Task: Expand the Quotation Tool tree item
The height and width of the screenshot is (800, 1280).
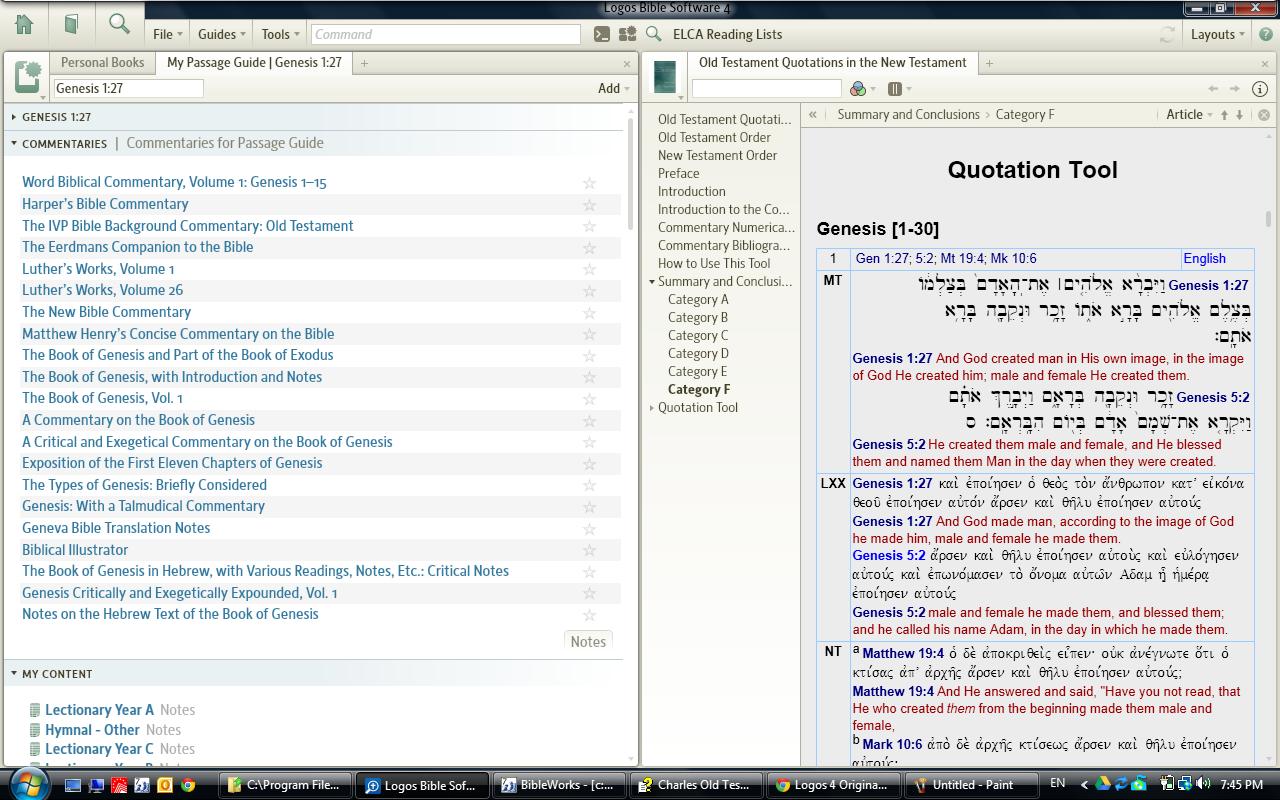Action: point(652,408)
